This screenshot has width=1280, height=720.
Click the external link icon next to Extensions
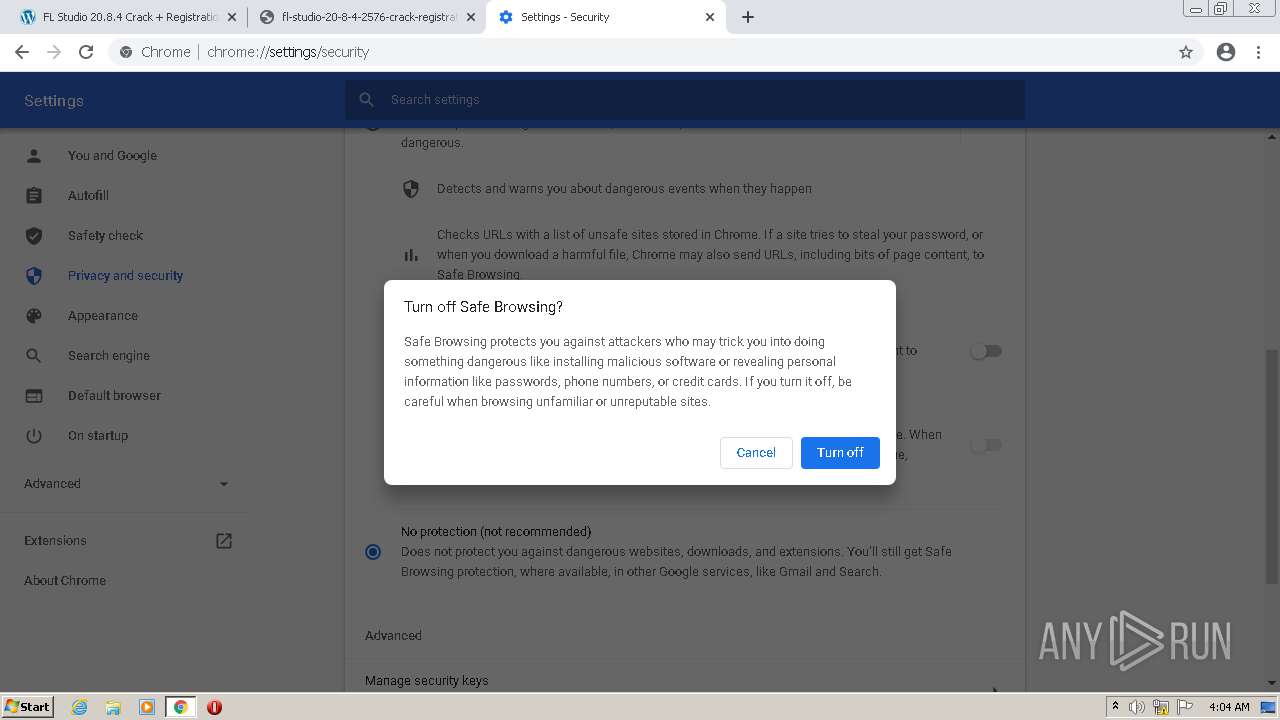click(x=224, y=541)
